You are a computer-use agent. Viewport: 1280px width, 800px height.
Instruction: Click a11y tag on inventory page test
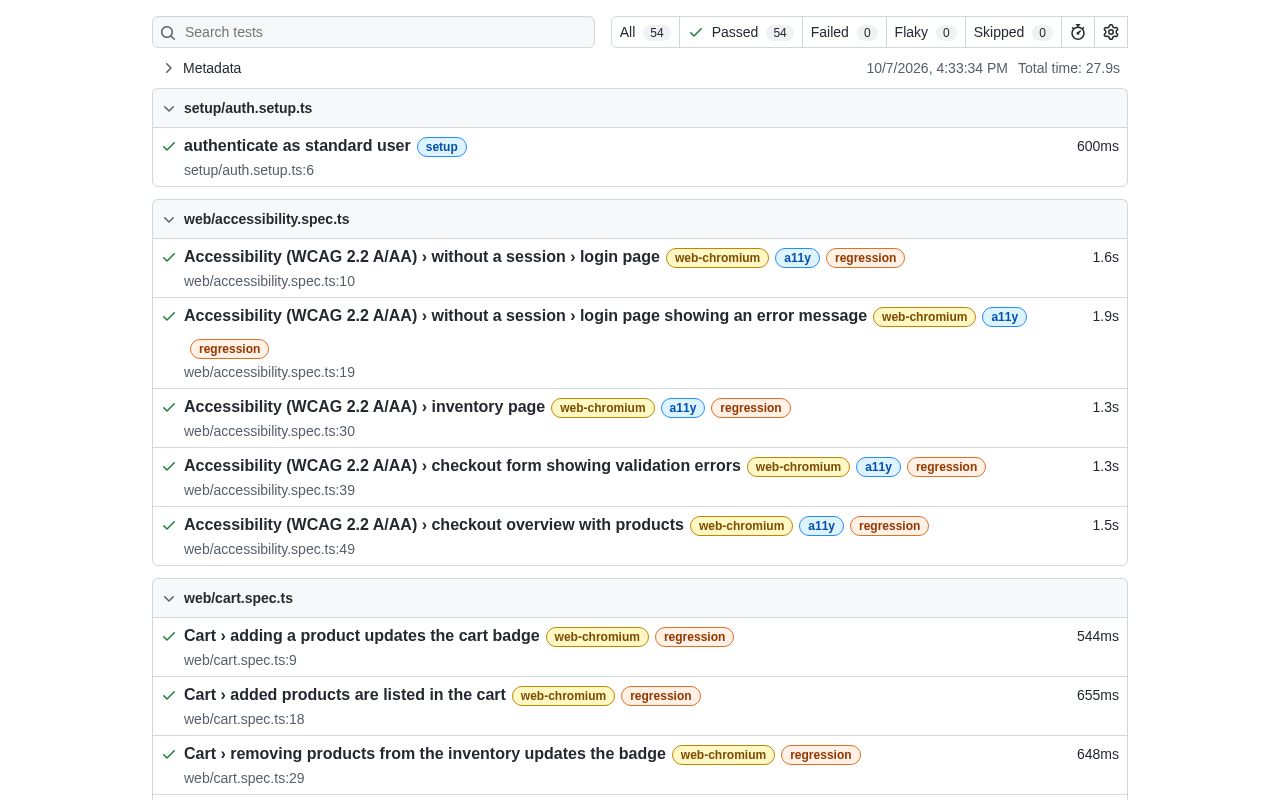(683, 408)
